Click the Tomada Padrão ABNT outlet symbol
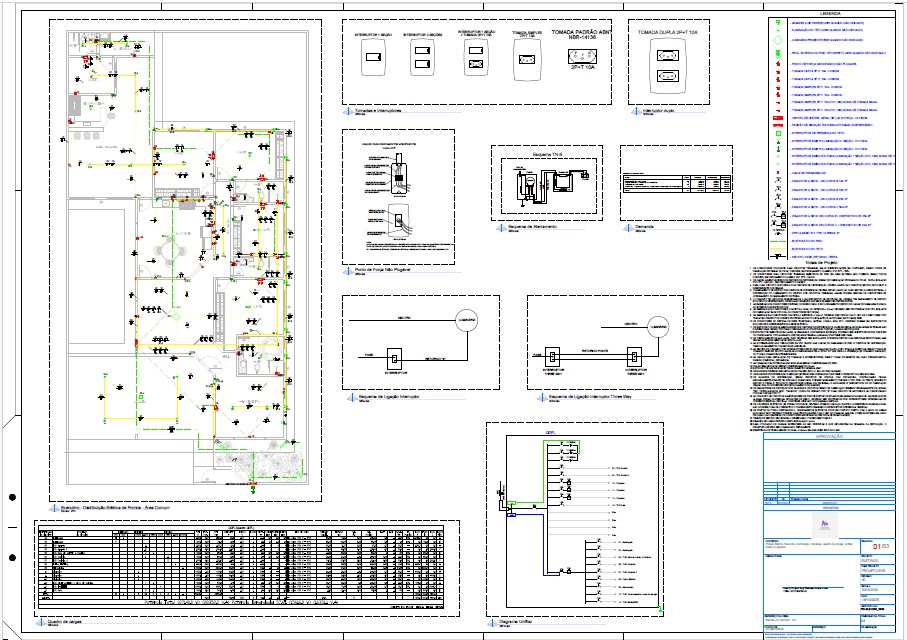The width and height of the screenshot is (907, 640). click(581, 57)
